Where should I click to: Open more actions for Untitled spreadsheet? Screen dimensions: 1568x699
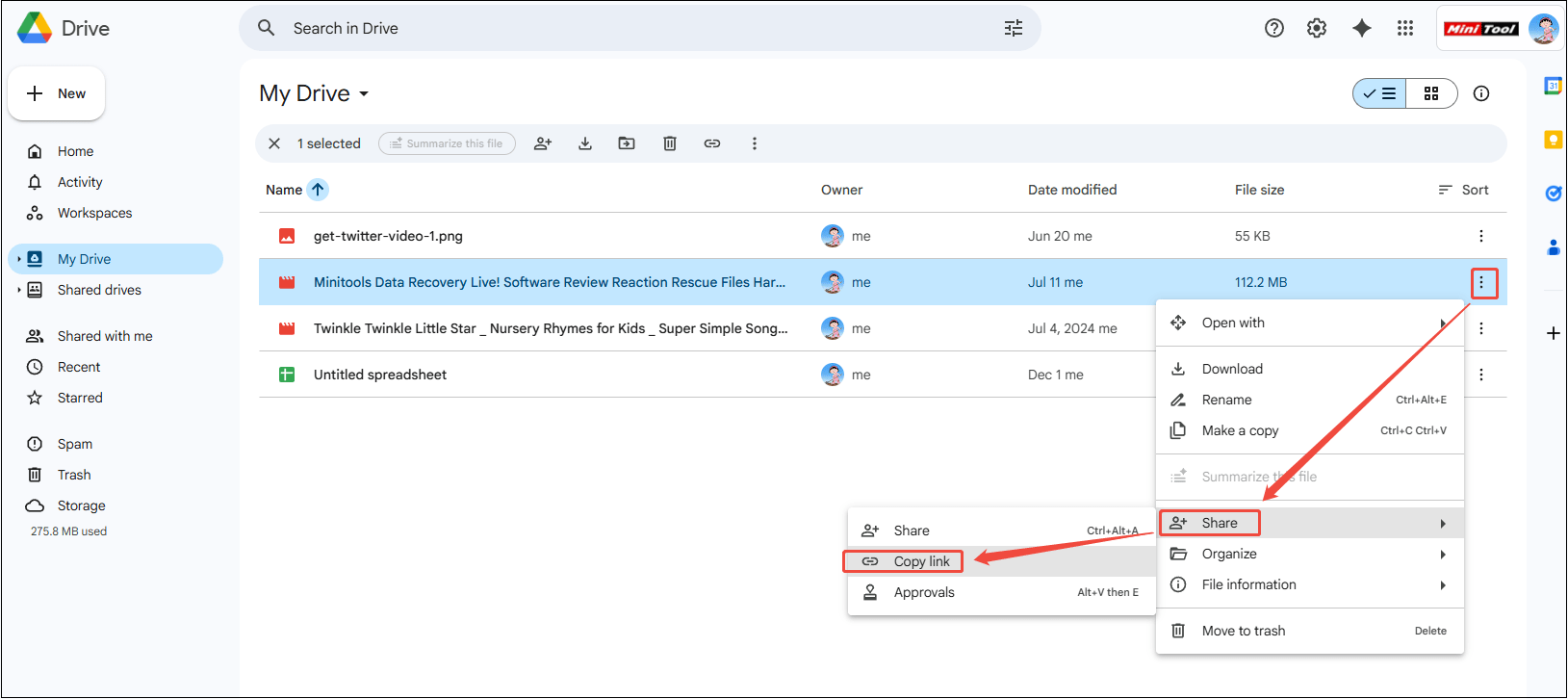(x=1481, y=375)
